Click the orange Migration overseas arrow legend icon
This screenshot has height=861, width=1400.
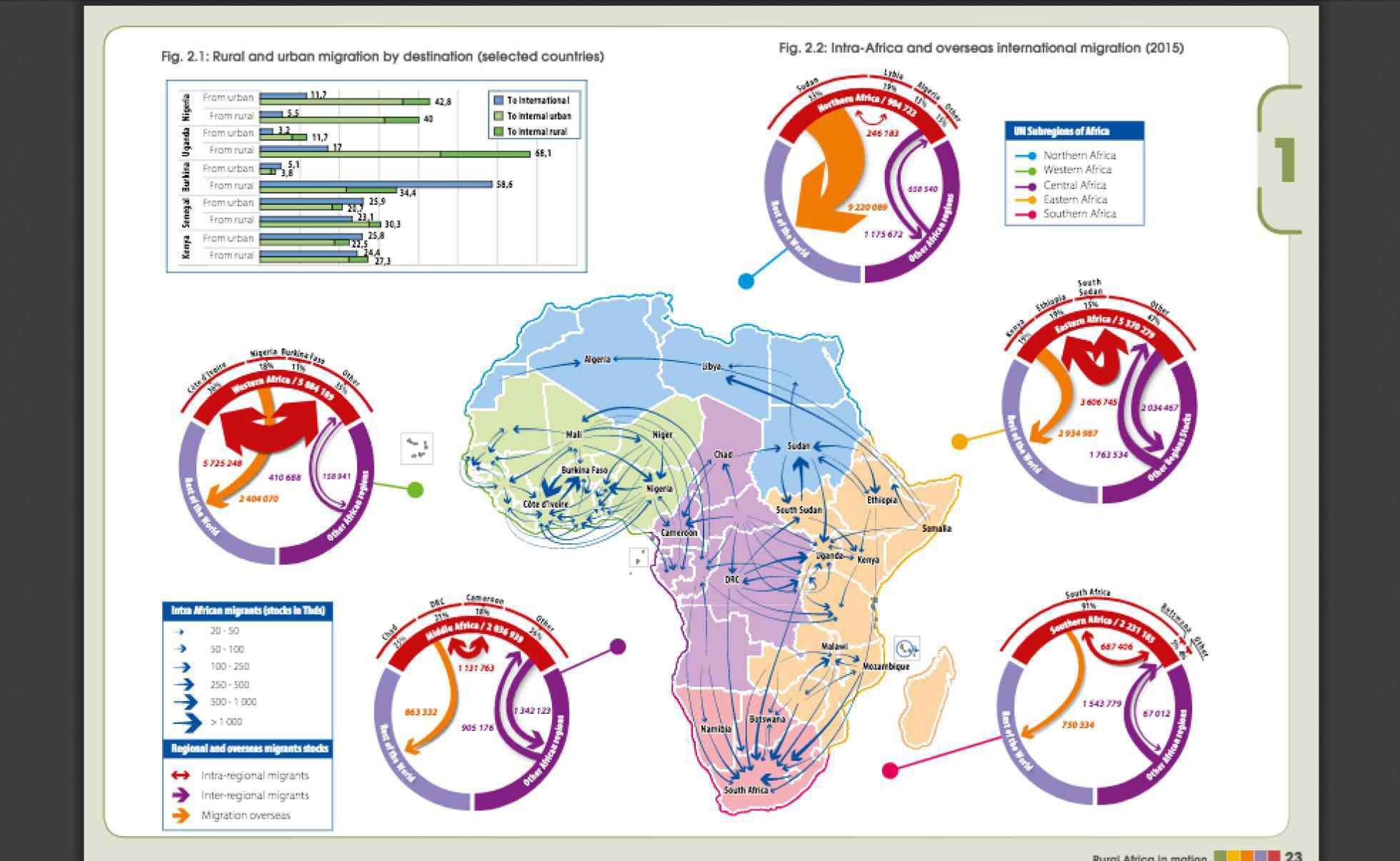[181, 815]
